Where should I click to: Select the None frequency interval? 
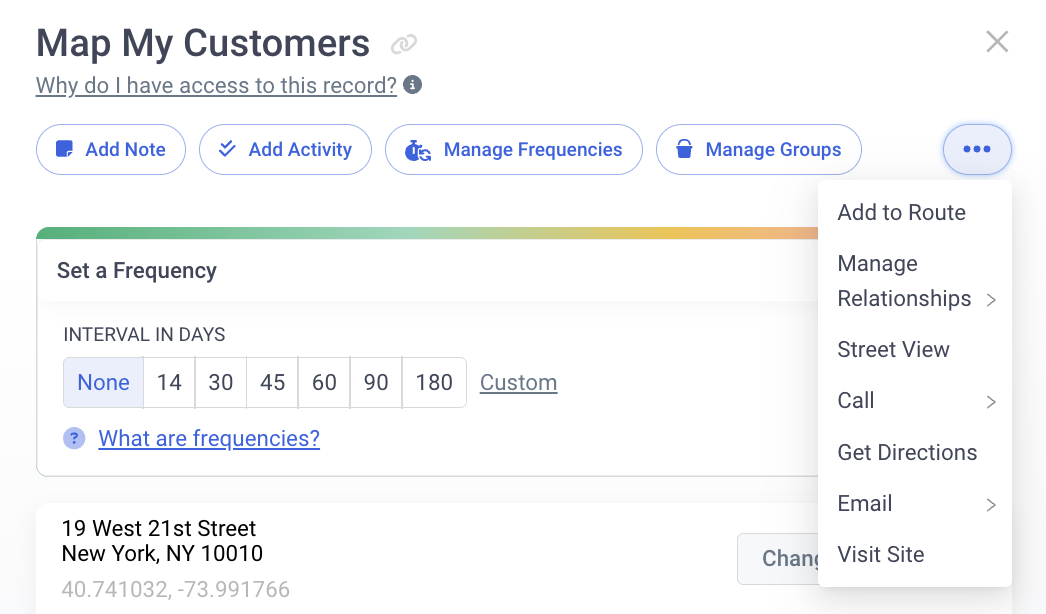click(103, 382)
